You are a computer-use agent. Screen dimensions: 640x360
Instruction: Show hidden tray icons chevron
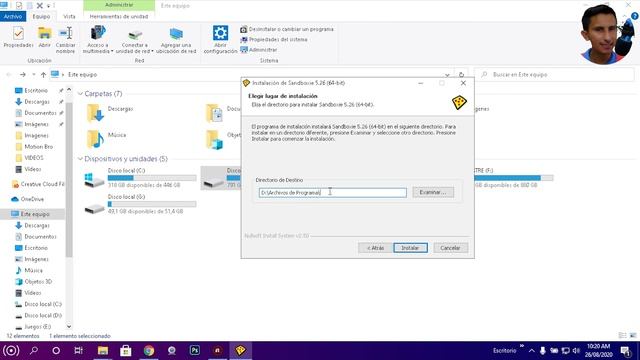pyautogui.click(x=531, y=351)
